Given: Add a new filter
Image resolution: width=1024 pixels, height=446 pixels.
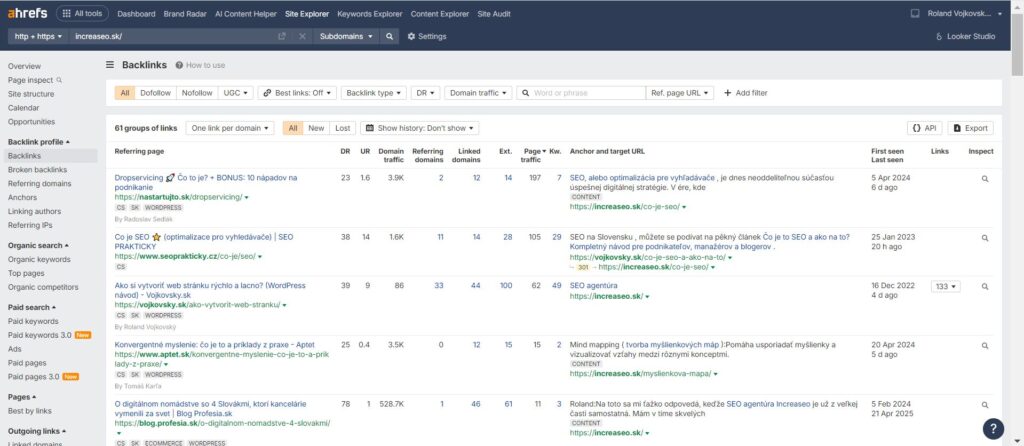Looking at the screenshot, I should 745,93.
